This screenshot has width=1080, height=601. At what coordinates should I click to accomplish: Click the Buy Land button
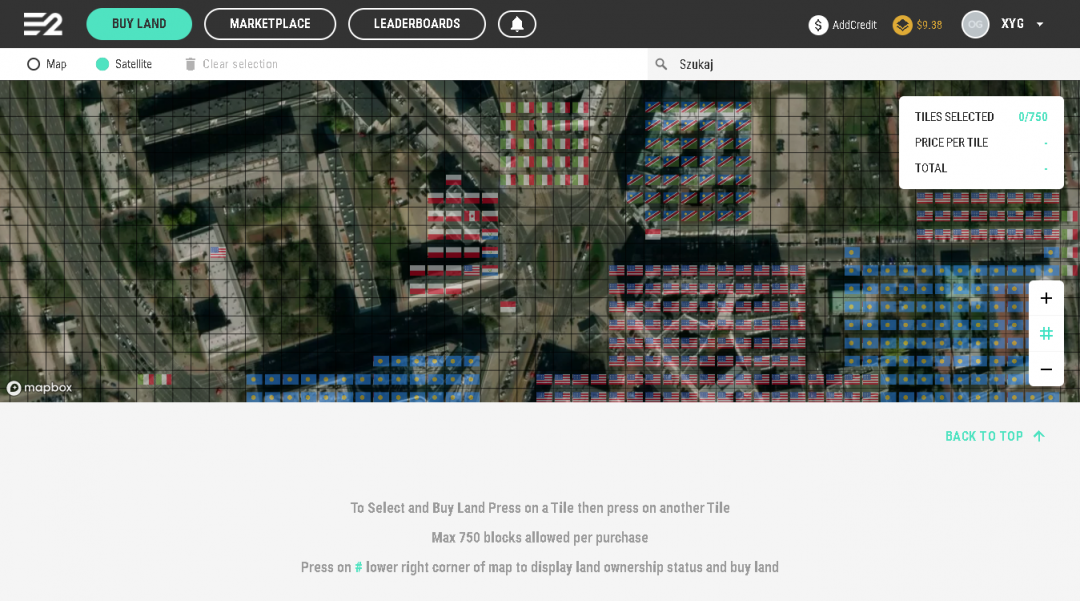click(139, 24)
